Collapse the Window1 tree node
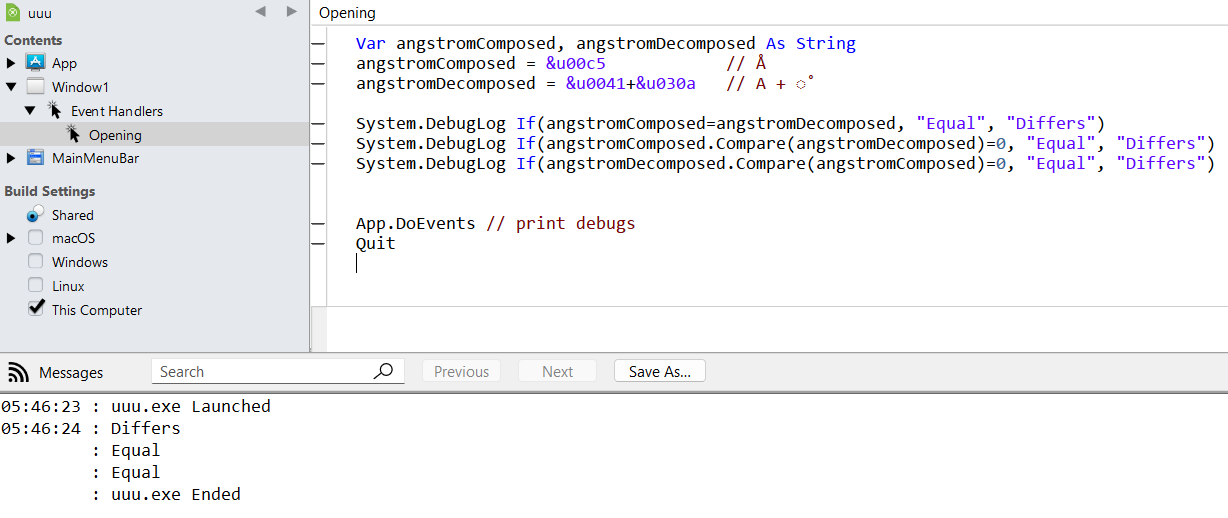 coord(11,87)
